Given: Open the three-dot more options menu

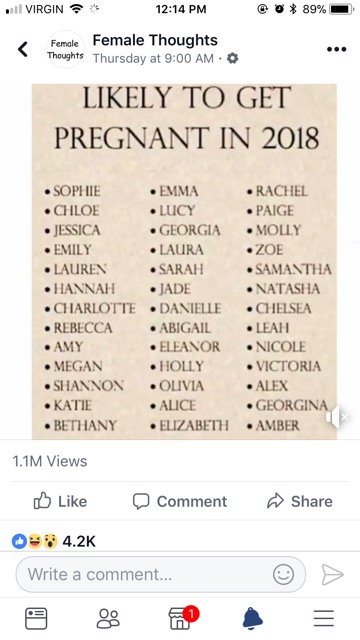Looking at the screenshot, I should tap(336, 49).
